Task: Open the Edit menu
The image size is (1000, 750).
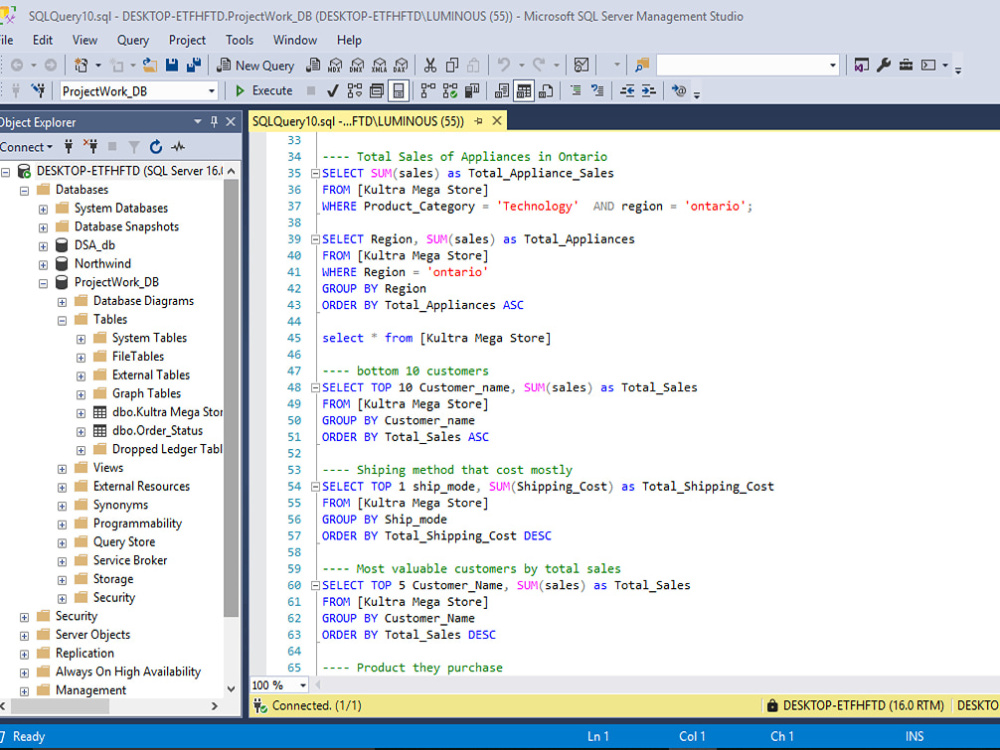Action: tap(43, 40)
